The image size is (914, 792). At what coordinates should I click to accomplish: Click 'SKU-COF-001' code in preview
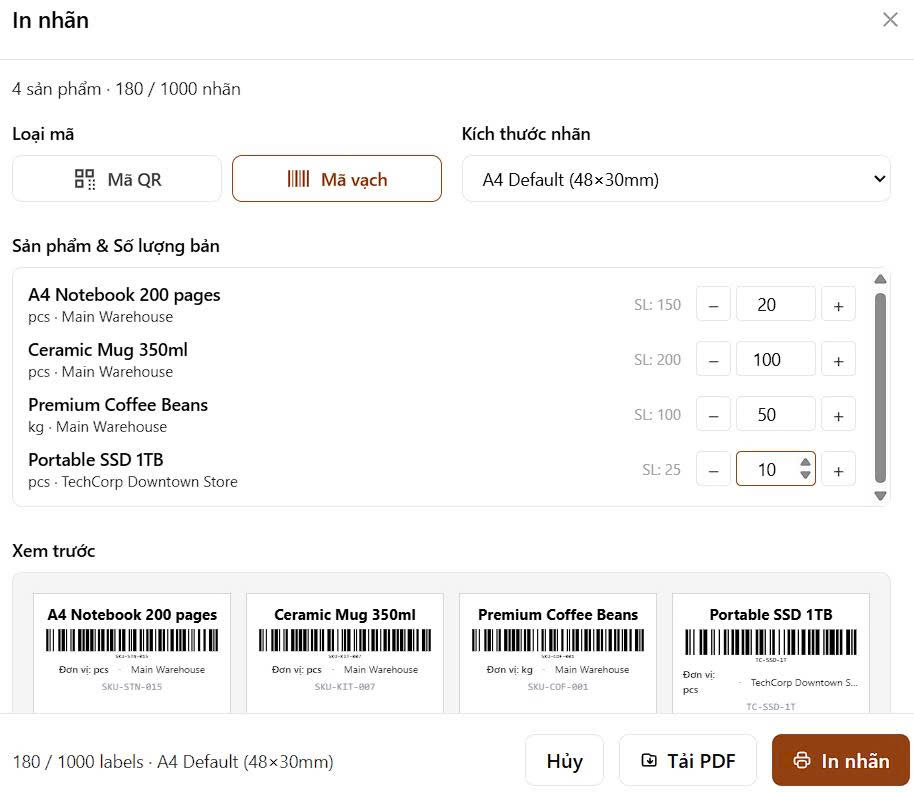point(558,687)
